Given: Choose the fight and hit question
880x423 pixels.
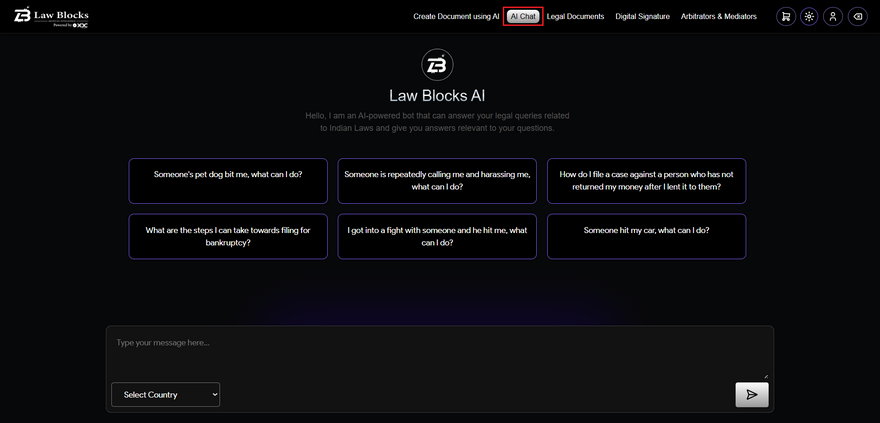Looking at the screenshot, I should pyautogui.click(x=437, y=236).
